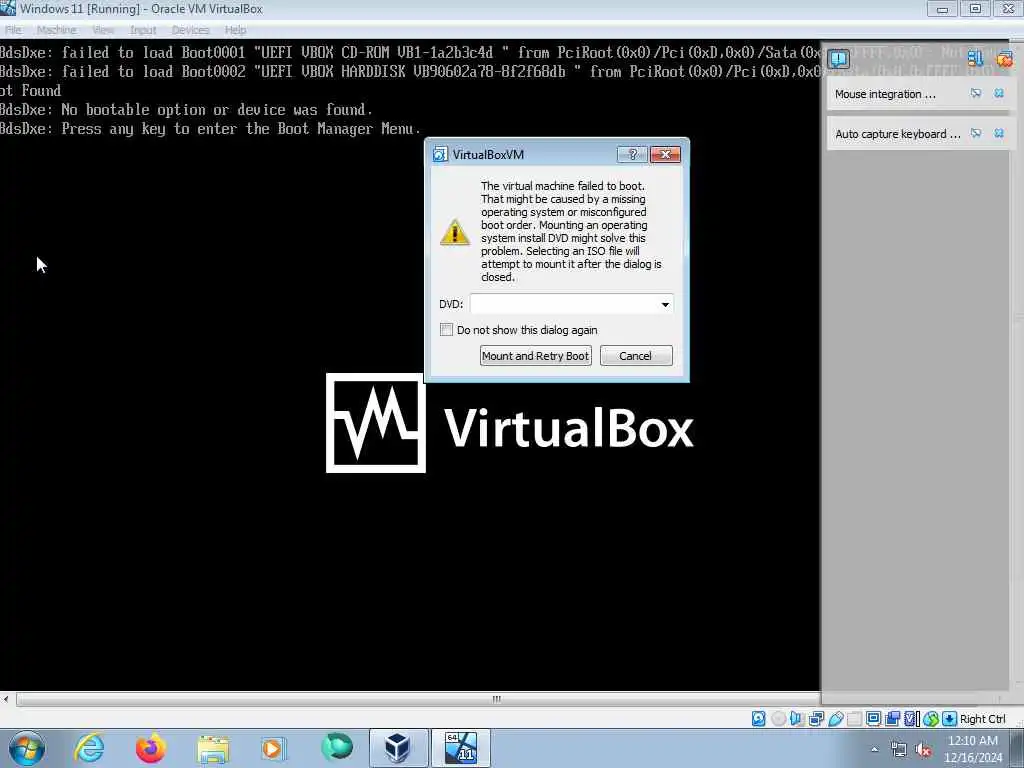Click the optical drive status icon
The width and height of the screenshot is (1024, 768).
point(778,718)
